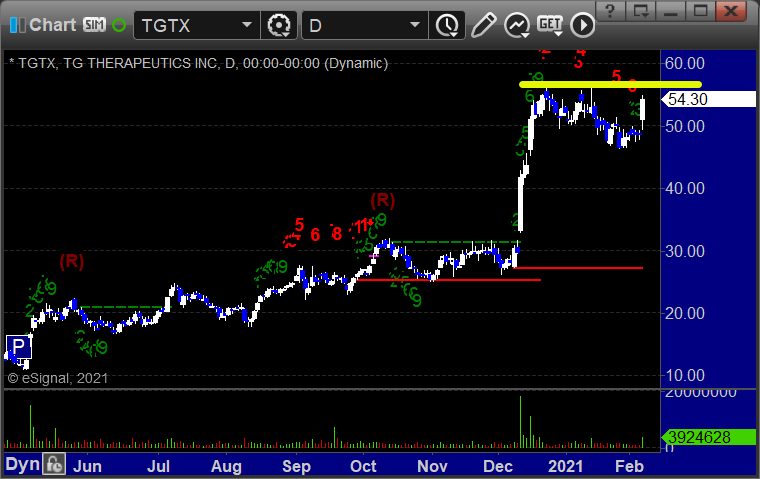Click the 10.00 price axis label
Image resolution: width=760 pixels, height=479 pixels.
click(685, 375)
